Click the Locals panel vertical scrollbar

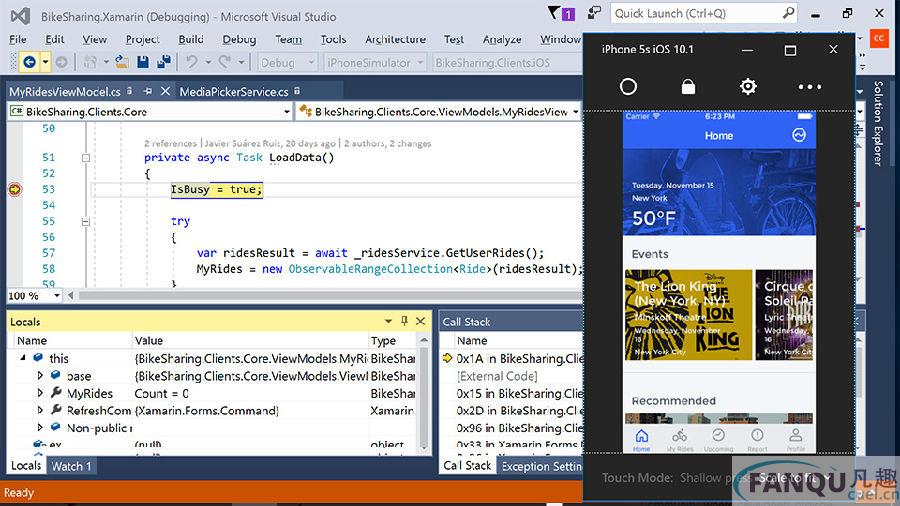tap(424, 396)
